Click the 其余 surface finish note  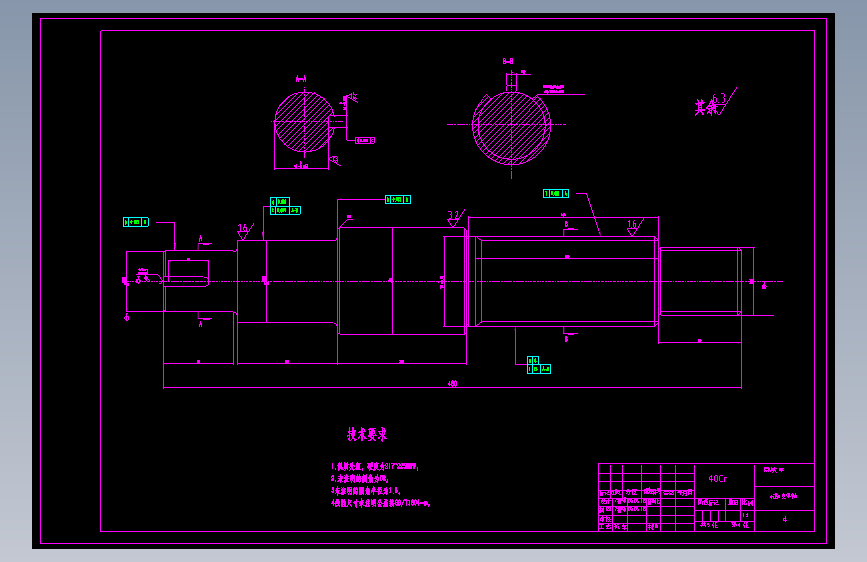pos(706,107)
